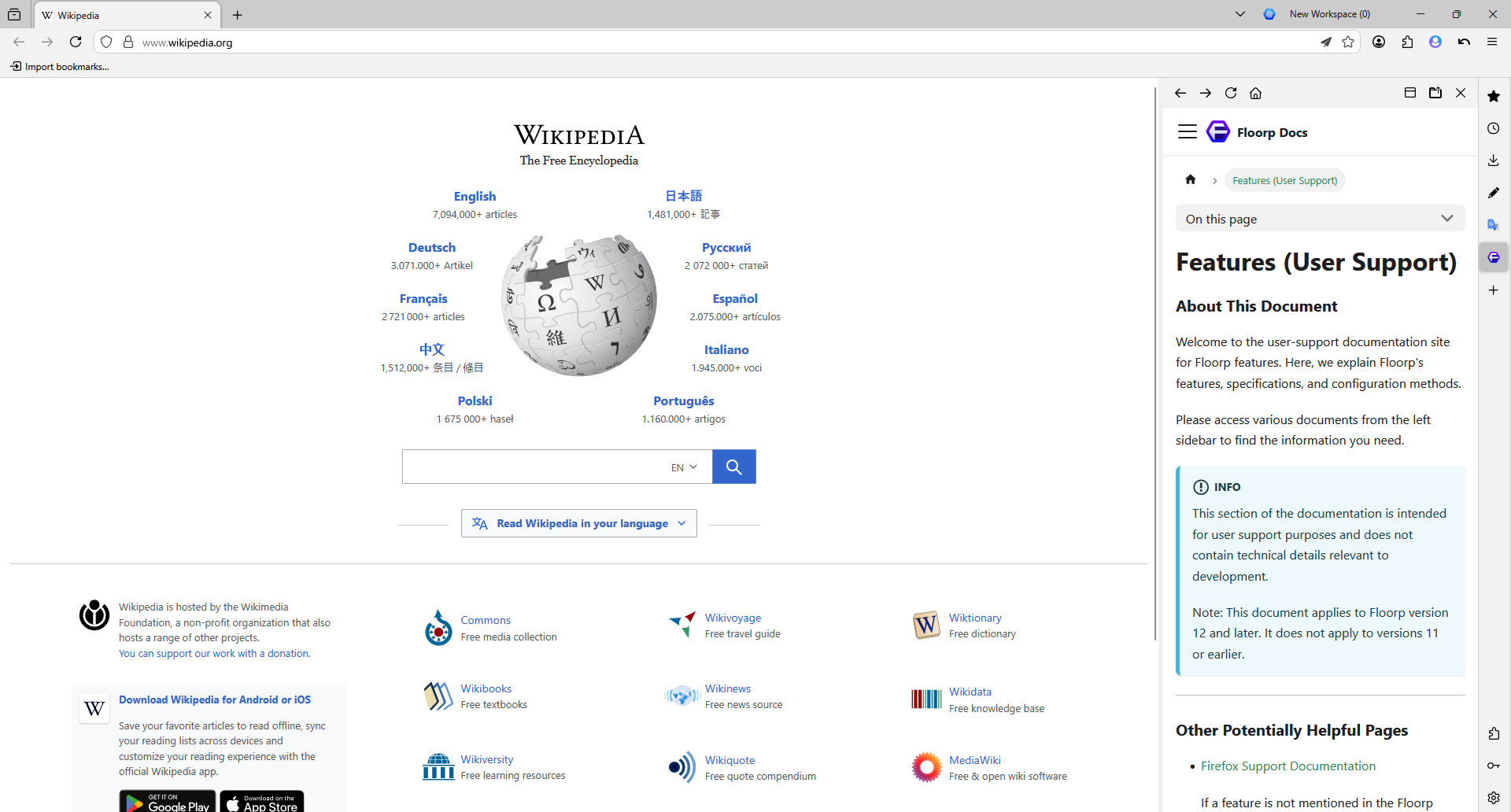
Task: Open the History clock icon in sidebar
Action: coord(1494,128)
